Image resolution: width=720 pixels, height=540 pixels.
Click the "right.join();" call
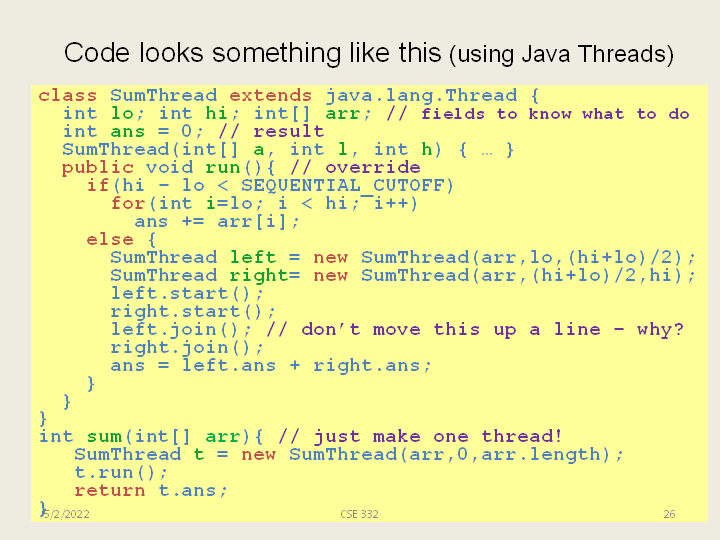click(187, 348)
